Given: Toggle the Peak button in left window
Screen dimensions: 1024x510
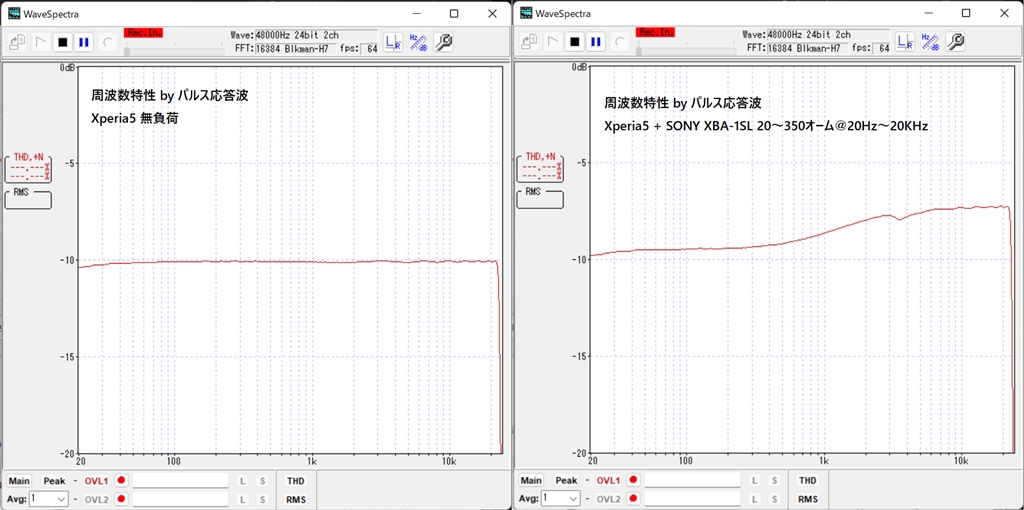Looking at the screenshot, I should point(54,481).
